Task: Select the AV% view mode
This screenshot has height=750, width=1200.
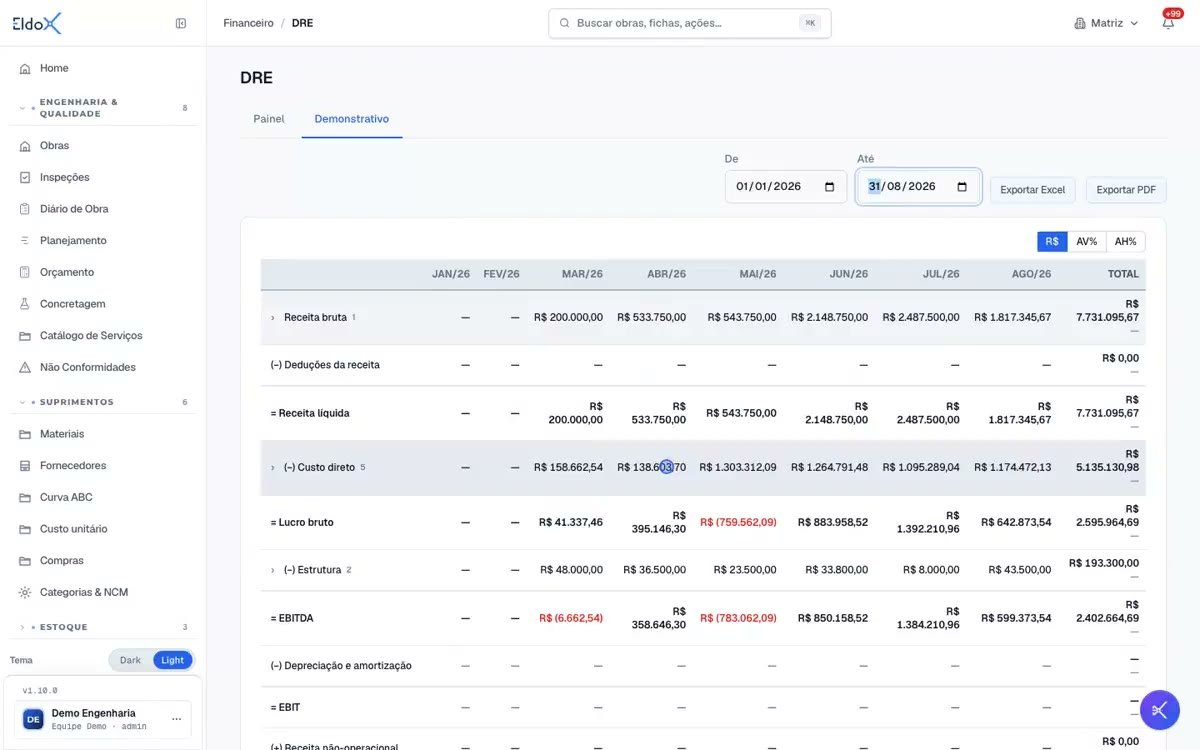Action: point(1087,242)
